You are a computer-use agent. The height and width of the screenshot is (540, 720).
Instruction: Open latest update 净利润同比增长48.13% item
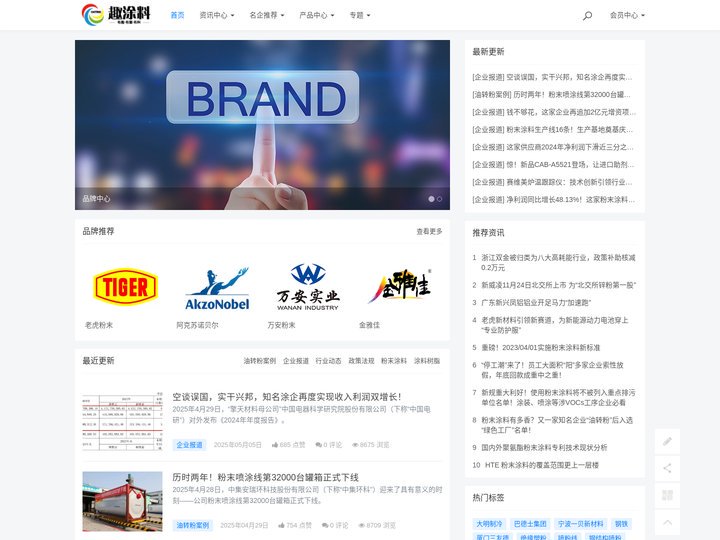pos(554,199)
